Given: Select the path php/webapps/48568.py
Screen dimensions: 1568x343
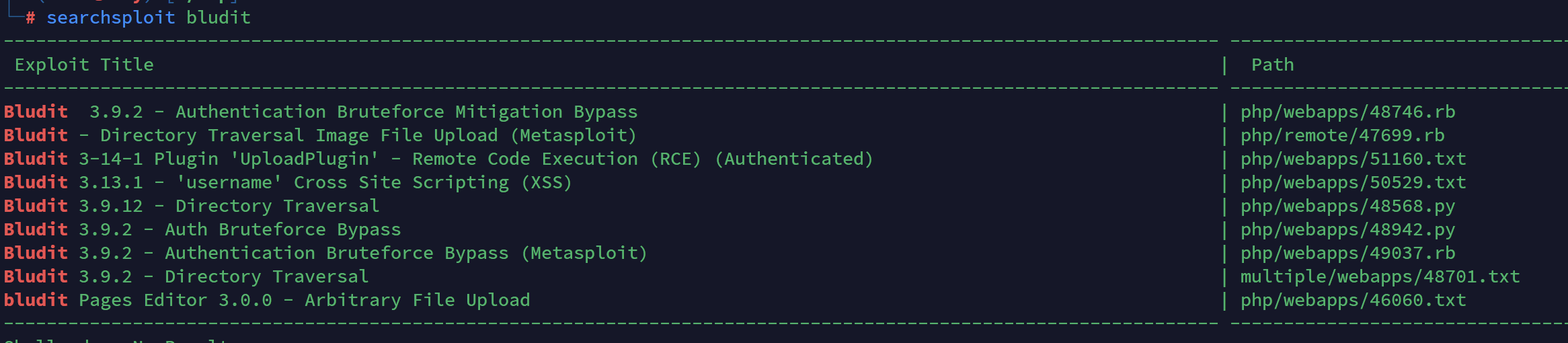Looking at the screenshot, I should coord(1347,206).
